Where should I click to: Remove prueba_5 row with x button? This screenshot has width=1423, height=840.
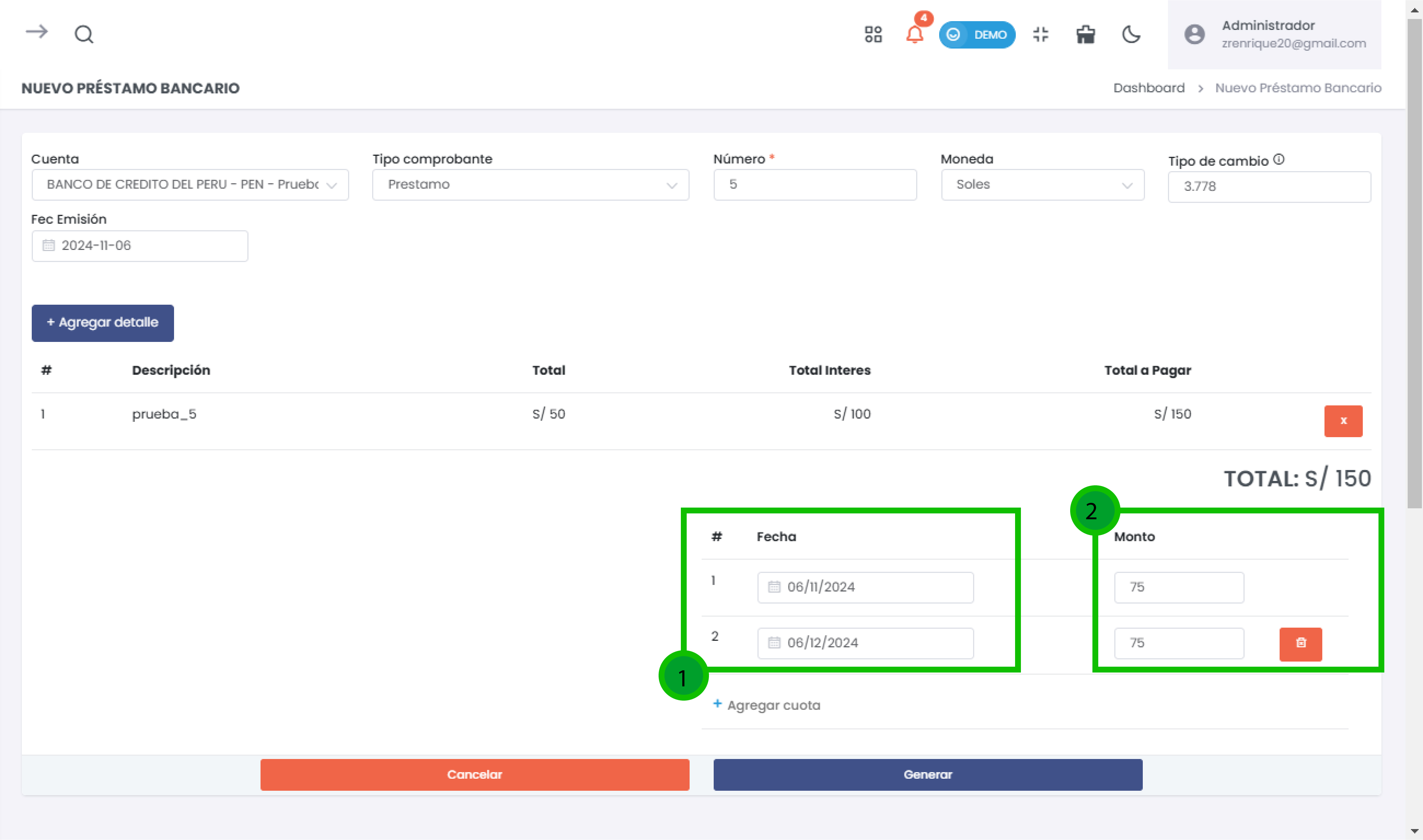tap(1343, 421)
